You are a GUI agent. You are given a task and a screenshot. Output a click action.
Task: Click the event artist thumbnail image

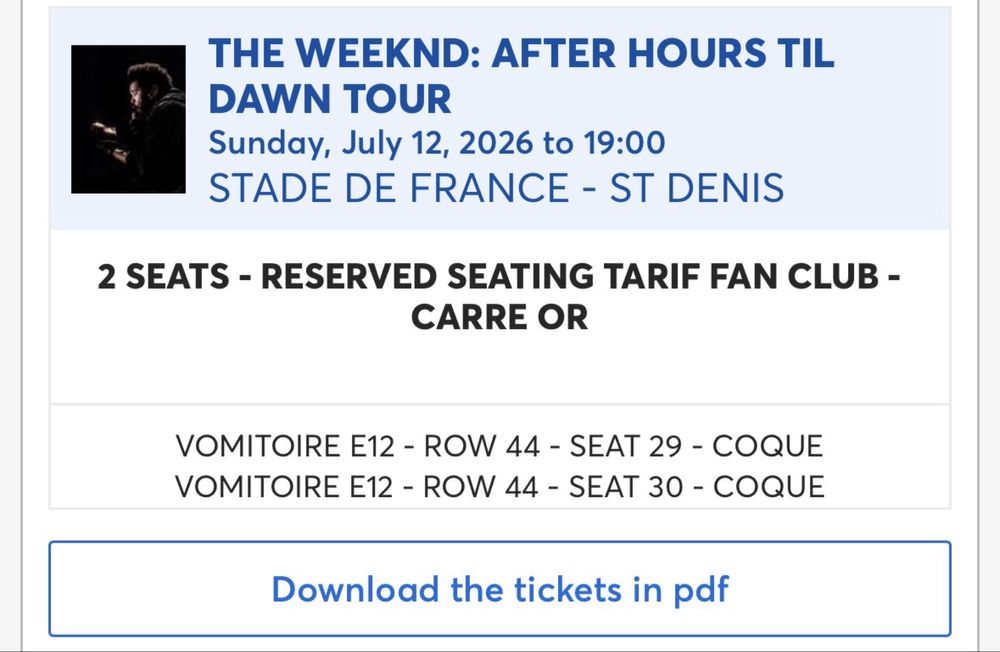(x=128, y=119)
